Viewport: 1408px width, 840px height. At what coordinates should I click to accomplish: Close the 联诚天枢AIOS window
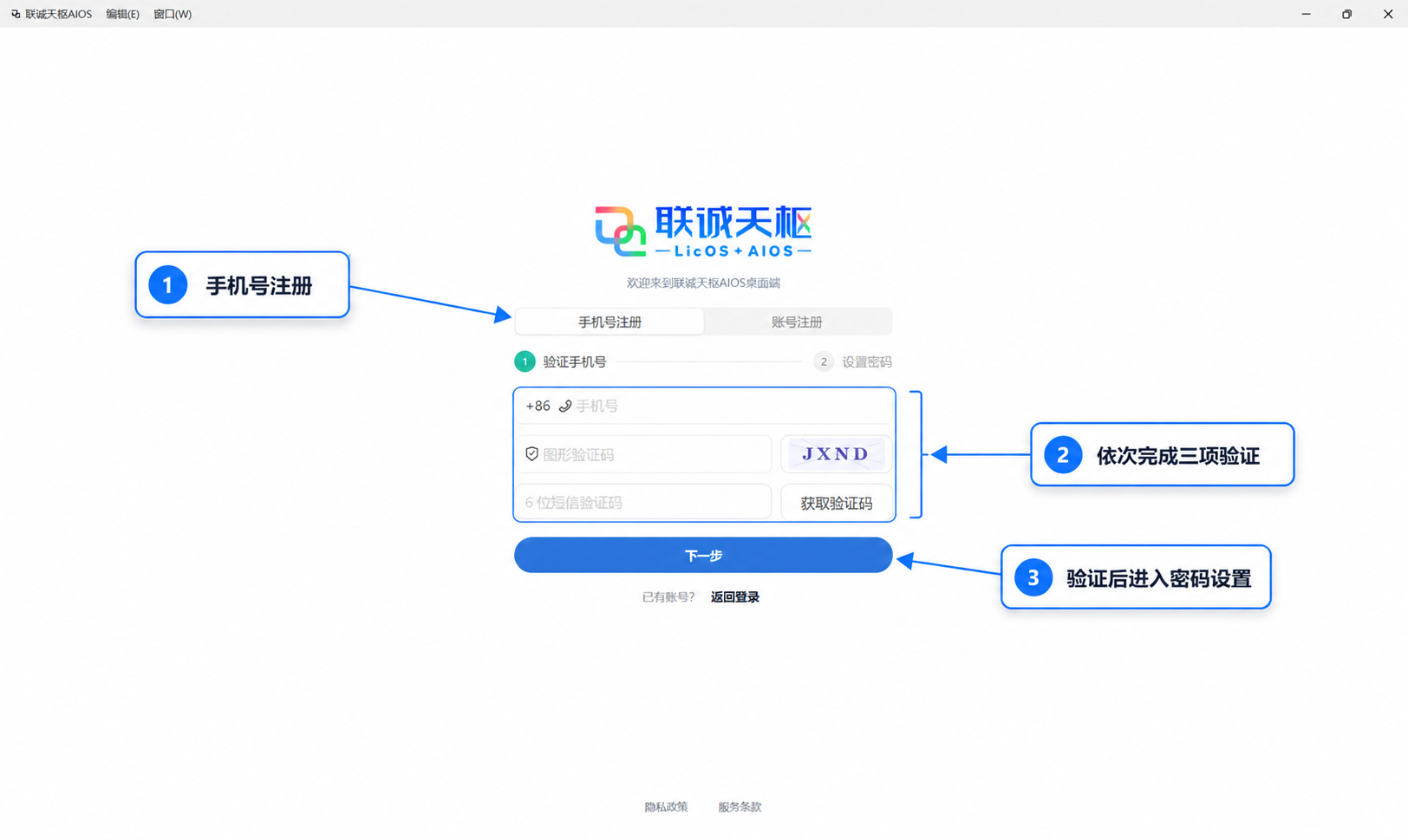click(1387, 14)
